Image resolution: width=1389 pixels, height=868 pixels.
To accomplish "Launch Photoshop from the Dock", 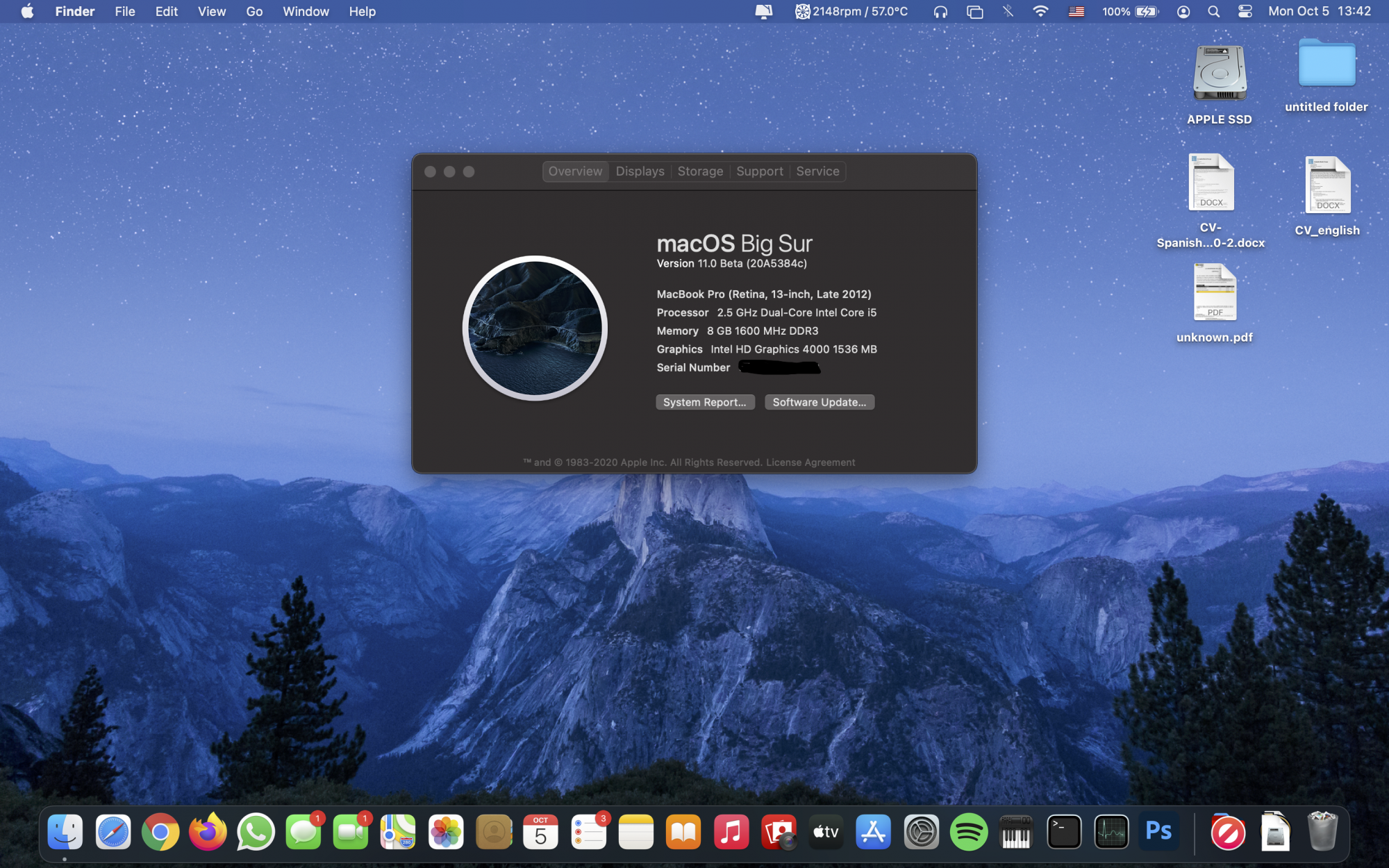I will [1158, 831].
